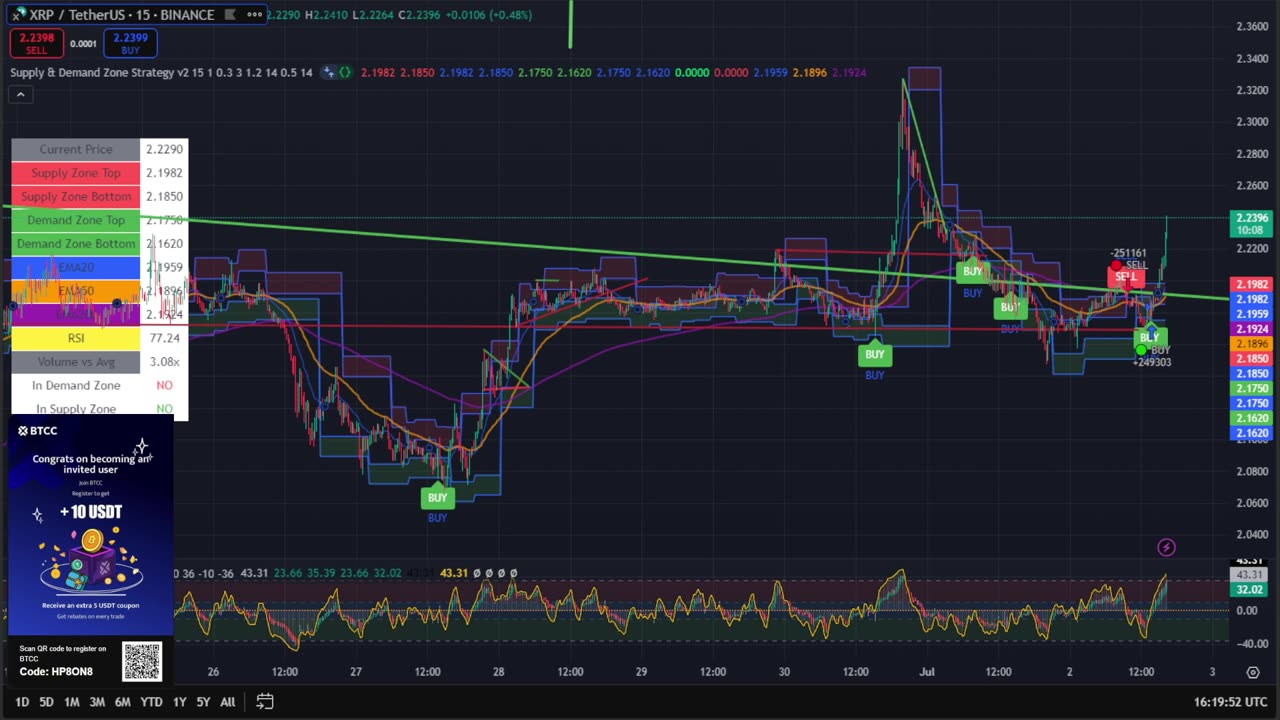The width and height of the screenshot is (1280, 720).
Task: Click the purple lightning flash icon
Action: point(1166,547)
